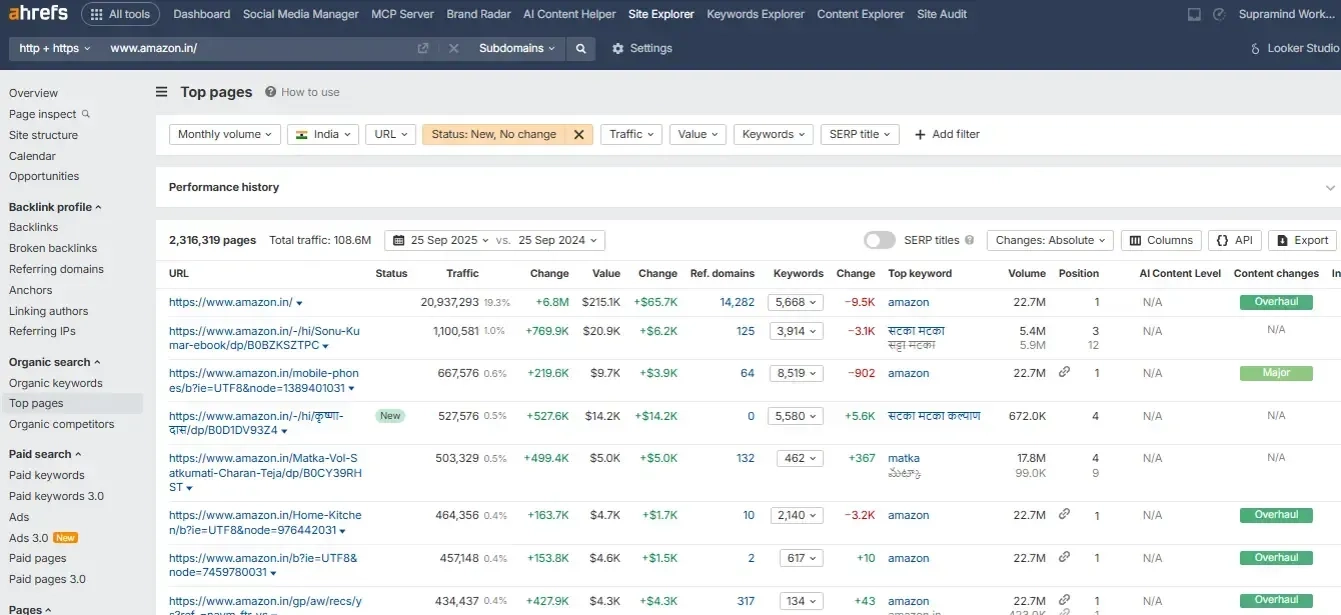Click the Overhaul badge in the first row
1341x615 pixels.
(1276, 302)
